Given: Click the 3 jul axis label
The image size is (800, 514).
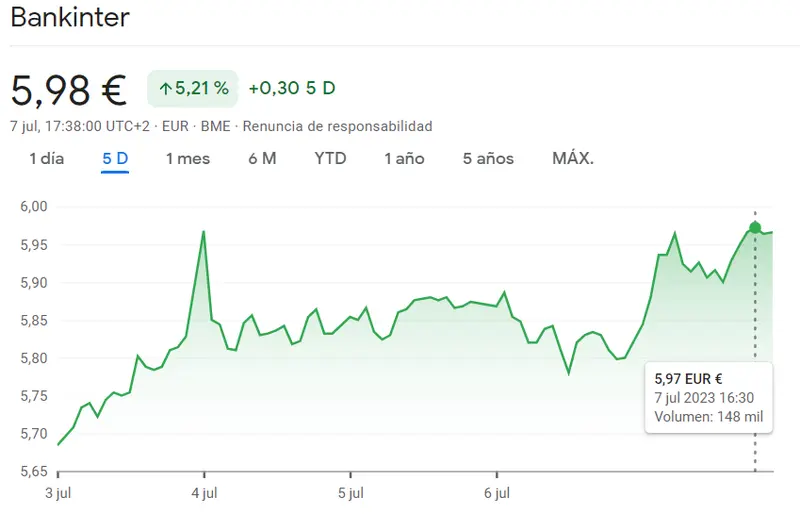Looking at the screenshot, I should click(x=58, y=494).
